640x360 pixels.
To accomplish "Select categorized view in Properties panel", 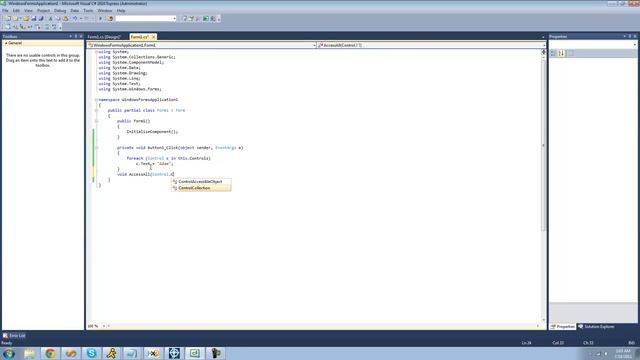I will pos(553,53).
